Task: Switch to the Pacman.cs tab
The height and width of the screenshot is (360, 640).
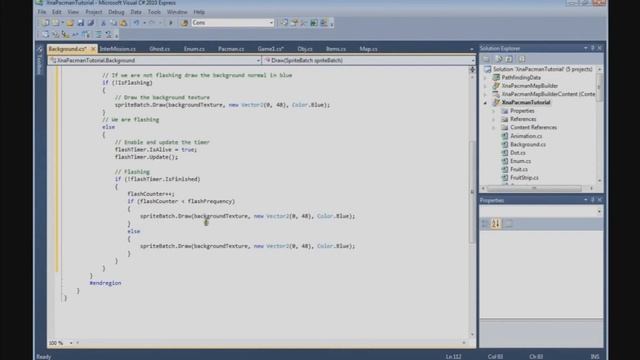Action: (x=231, y=49)
